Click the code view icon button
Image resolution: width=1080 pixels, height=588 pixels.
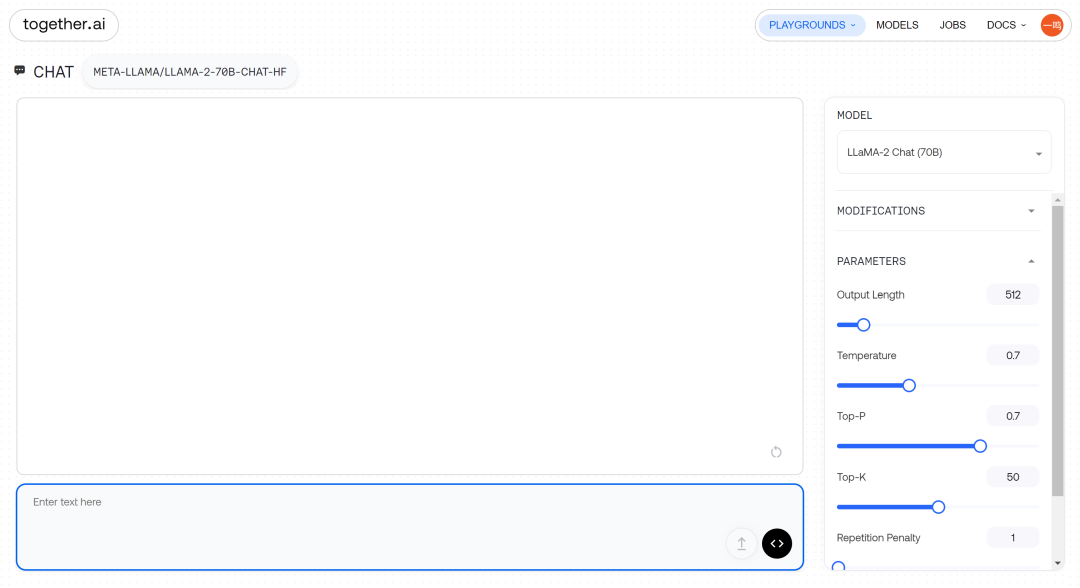[x=777, y=543]
